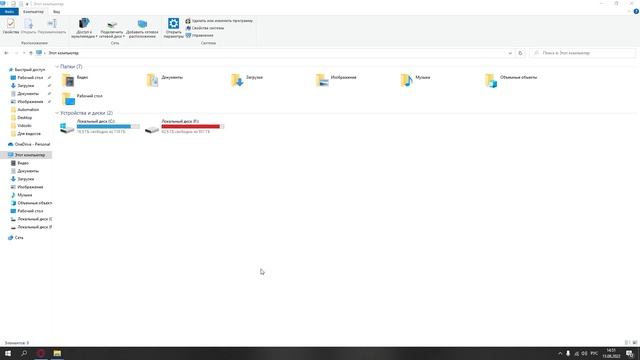Open the Windows Start menu

(8, 353)
